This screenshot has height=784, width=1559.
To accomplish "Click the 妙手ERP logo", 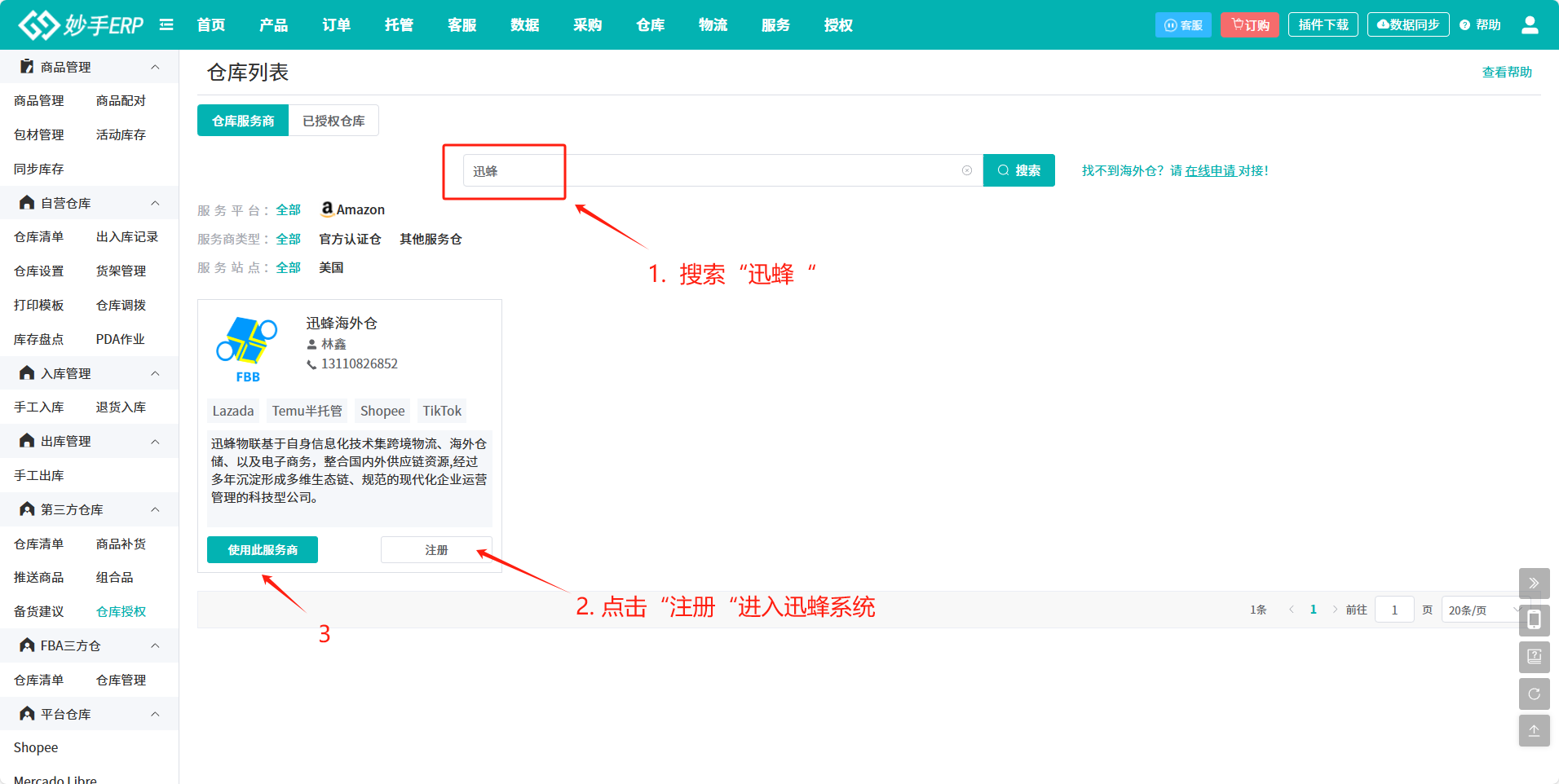I will [81, 25].
